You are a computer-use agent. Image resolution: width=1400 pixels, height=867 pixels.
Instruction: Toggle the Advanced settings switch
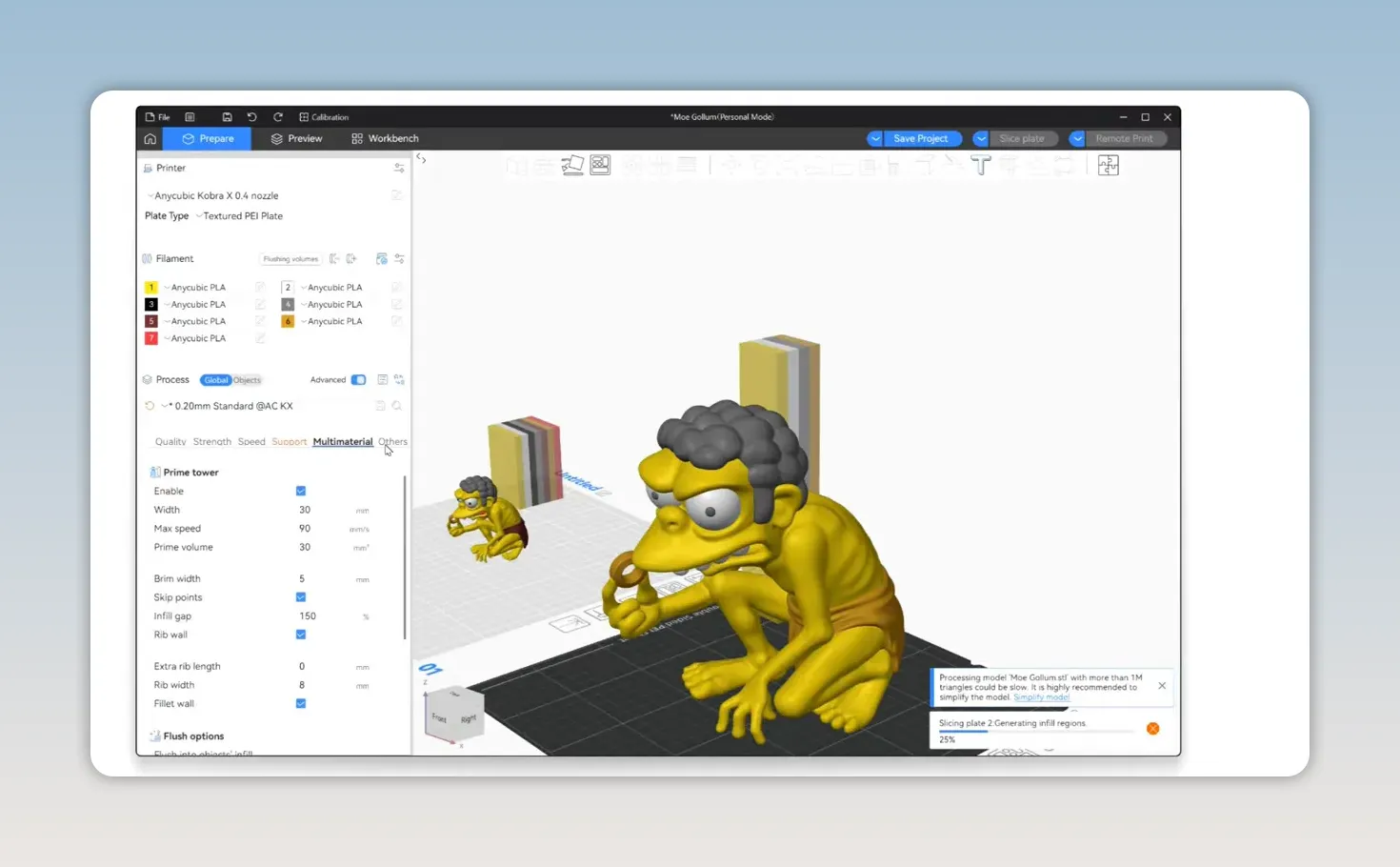coord(358,380)
